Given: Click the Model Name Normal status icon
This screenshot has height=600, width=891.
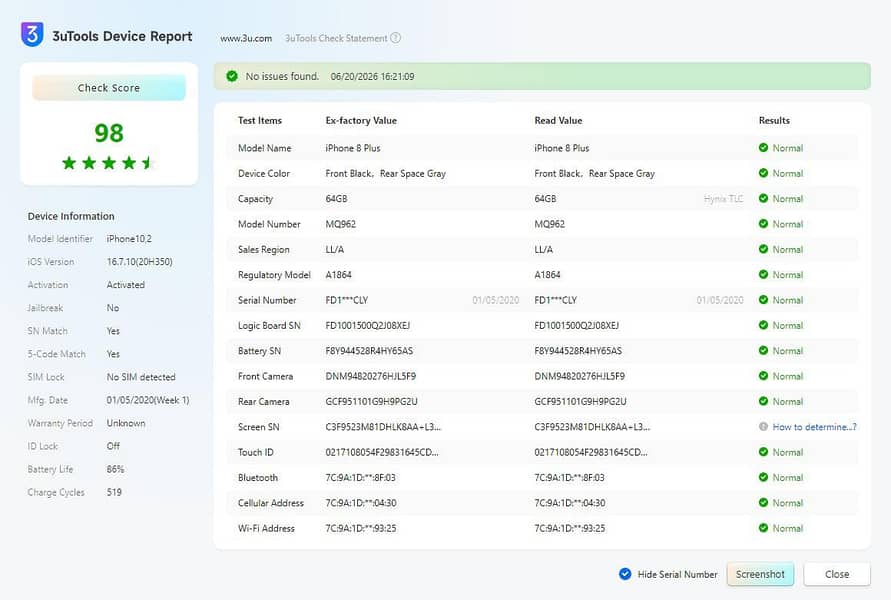Looking at the screenshot, I should pos(763,148).
